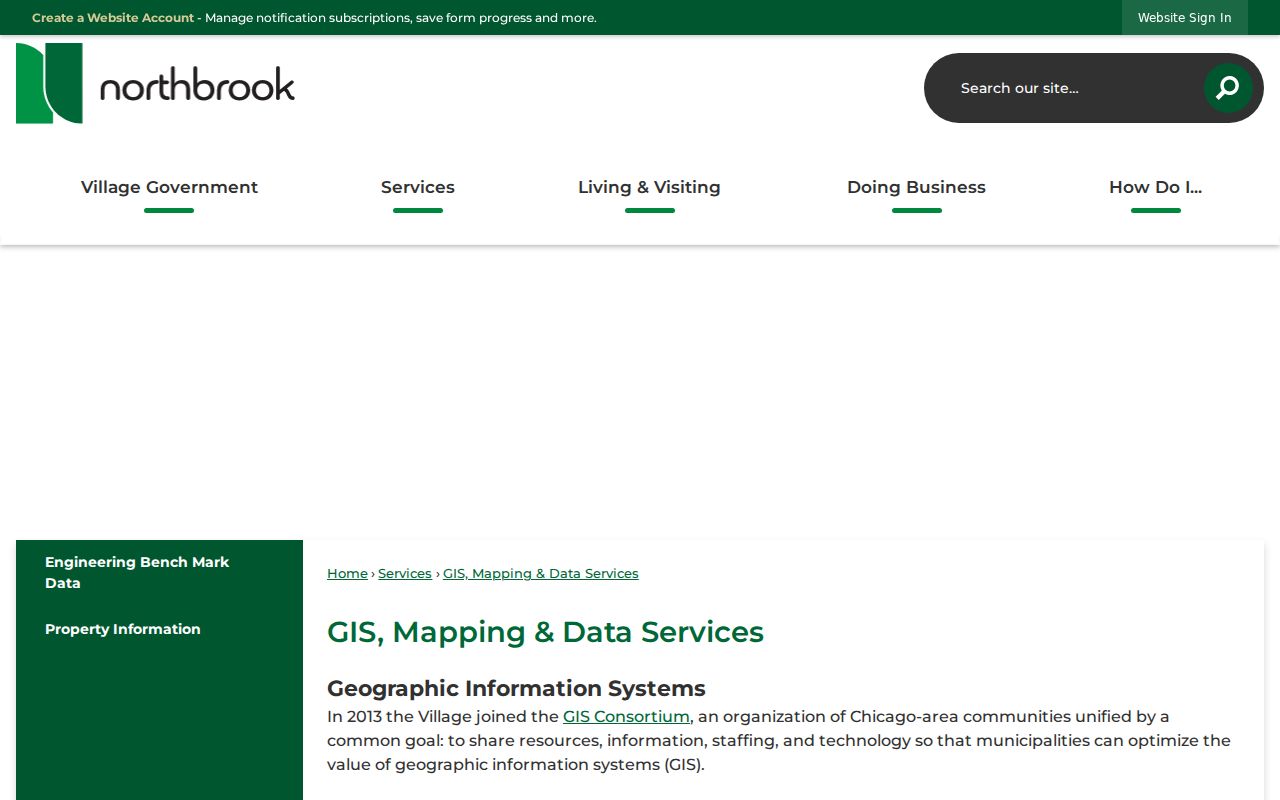This screenshot has height=800, width=1280.
Task: Open the Living & Visiting menu
Action: click(649, 187)
